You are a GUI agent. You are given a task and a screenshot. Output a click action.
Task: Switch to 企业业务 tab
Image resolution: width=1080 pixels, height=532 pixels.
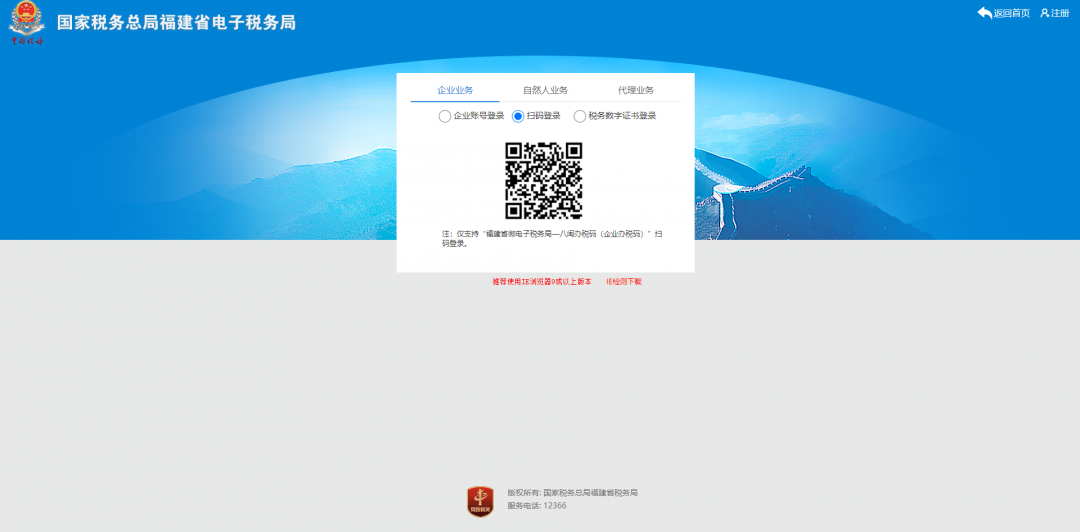tap(455, 90)
